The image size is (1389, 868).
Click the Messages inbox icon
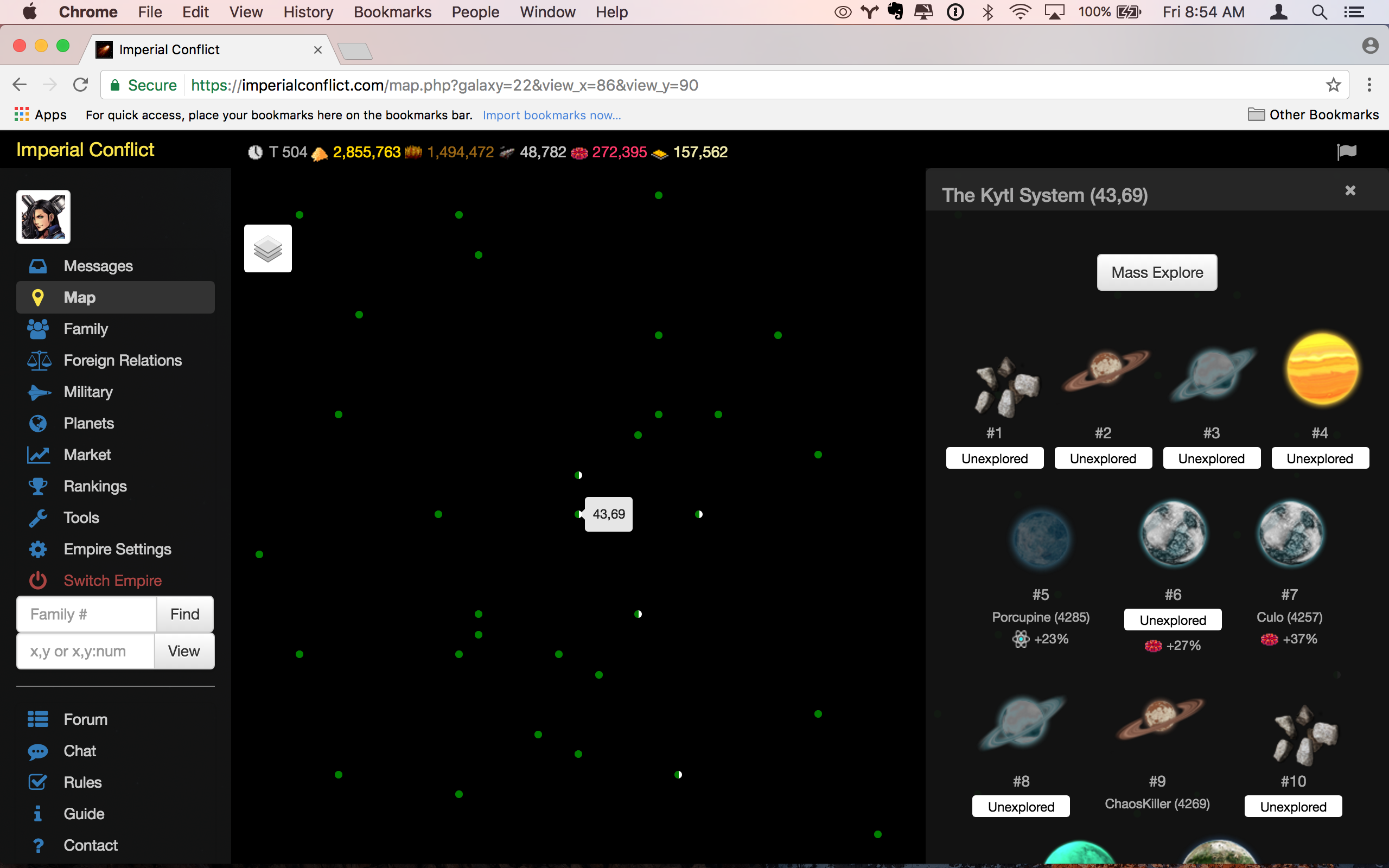point(38,266)
